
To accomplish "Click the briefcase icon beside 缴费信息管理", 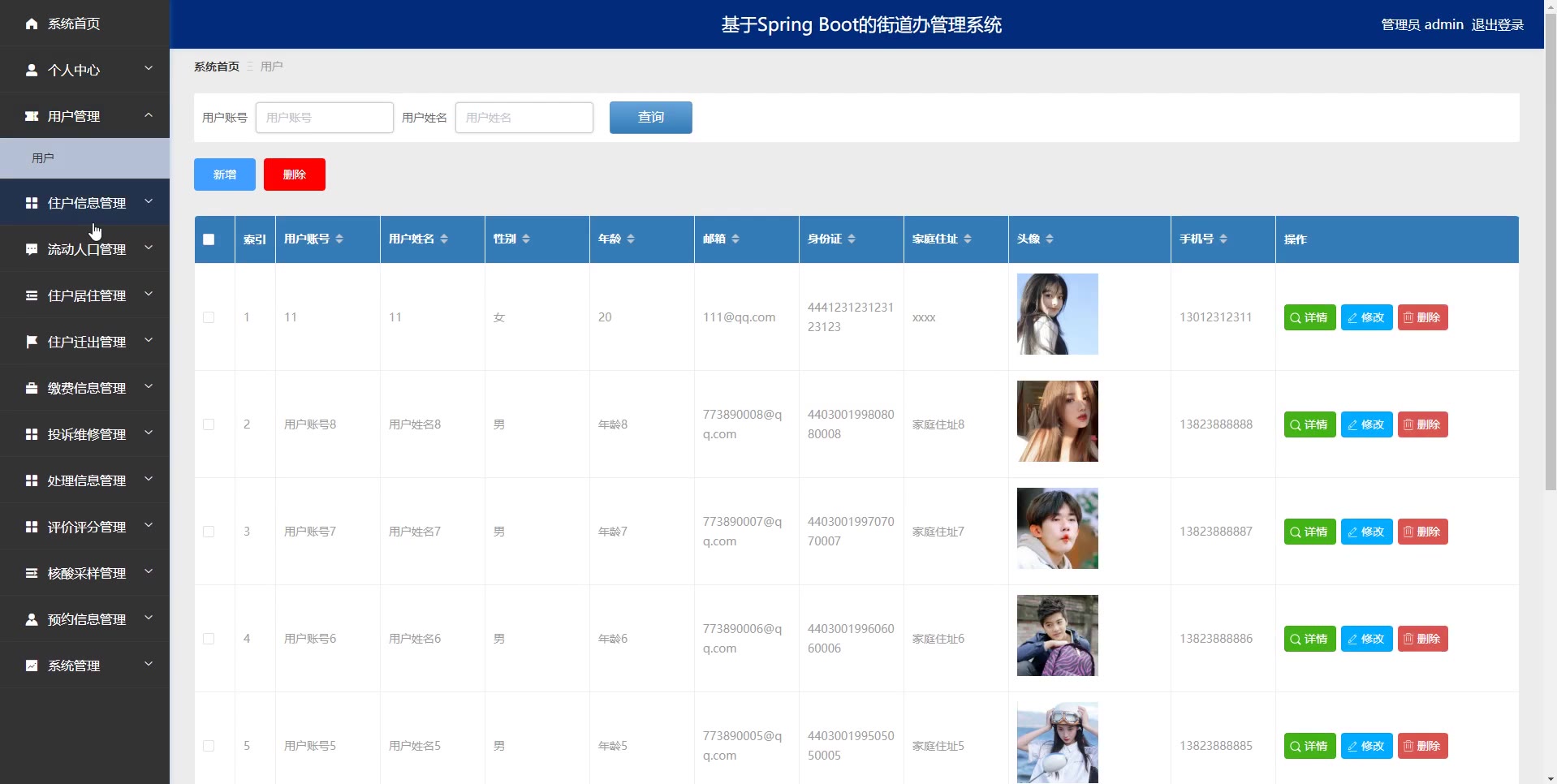I will [x=32, y=388].
